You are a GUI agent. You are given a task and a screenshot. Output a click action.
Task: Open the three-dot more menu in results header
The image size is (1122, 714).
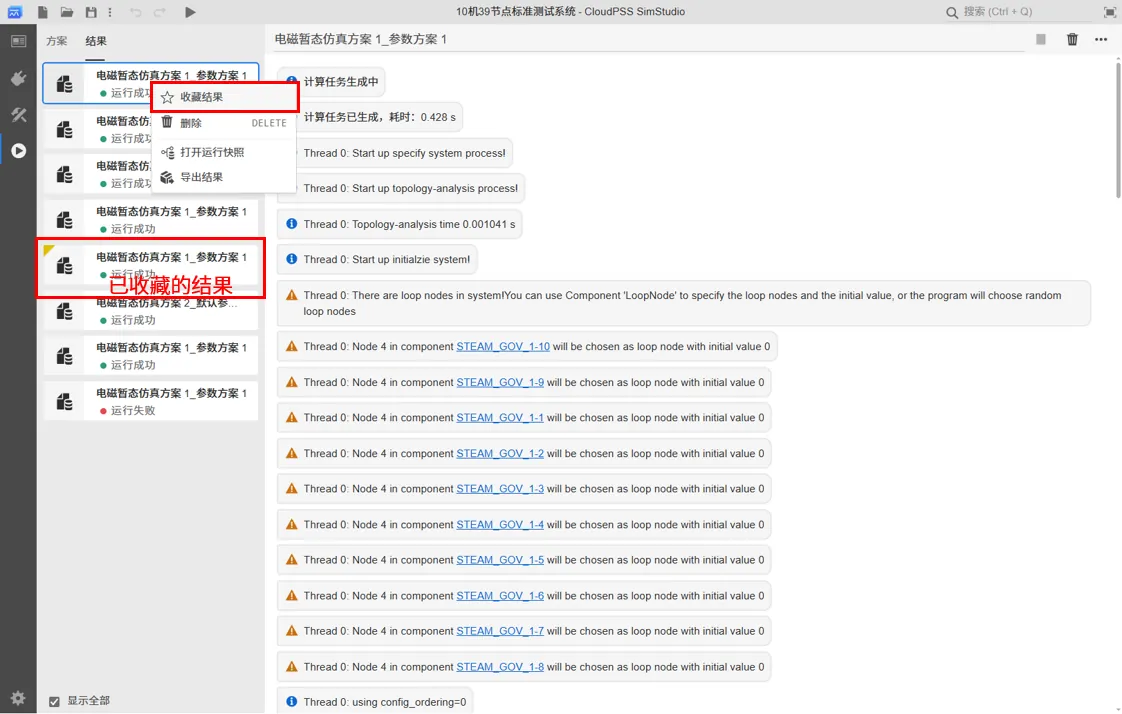click(x=1101, y=39)
